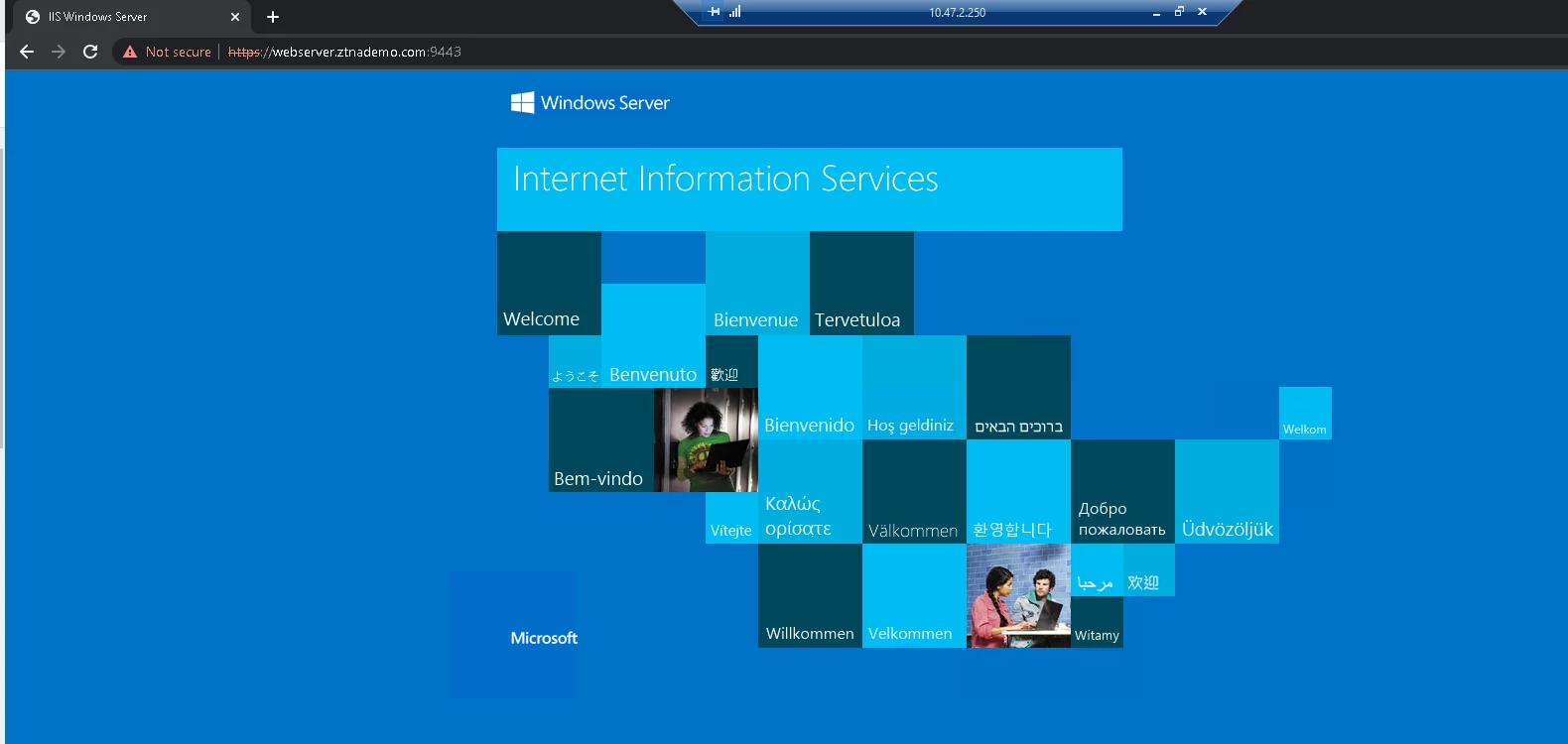Click the globe favicon on the tab
The height and width of the screenshot is (744, 1568).
point(33,17)
